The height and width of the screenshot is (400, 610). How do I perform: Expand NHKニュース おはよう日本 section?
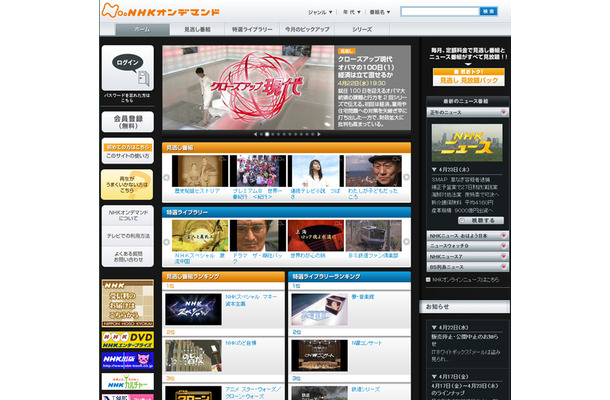(468, 236)
